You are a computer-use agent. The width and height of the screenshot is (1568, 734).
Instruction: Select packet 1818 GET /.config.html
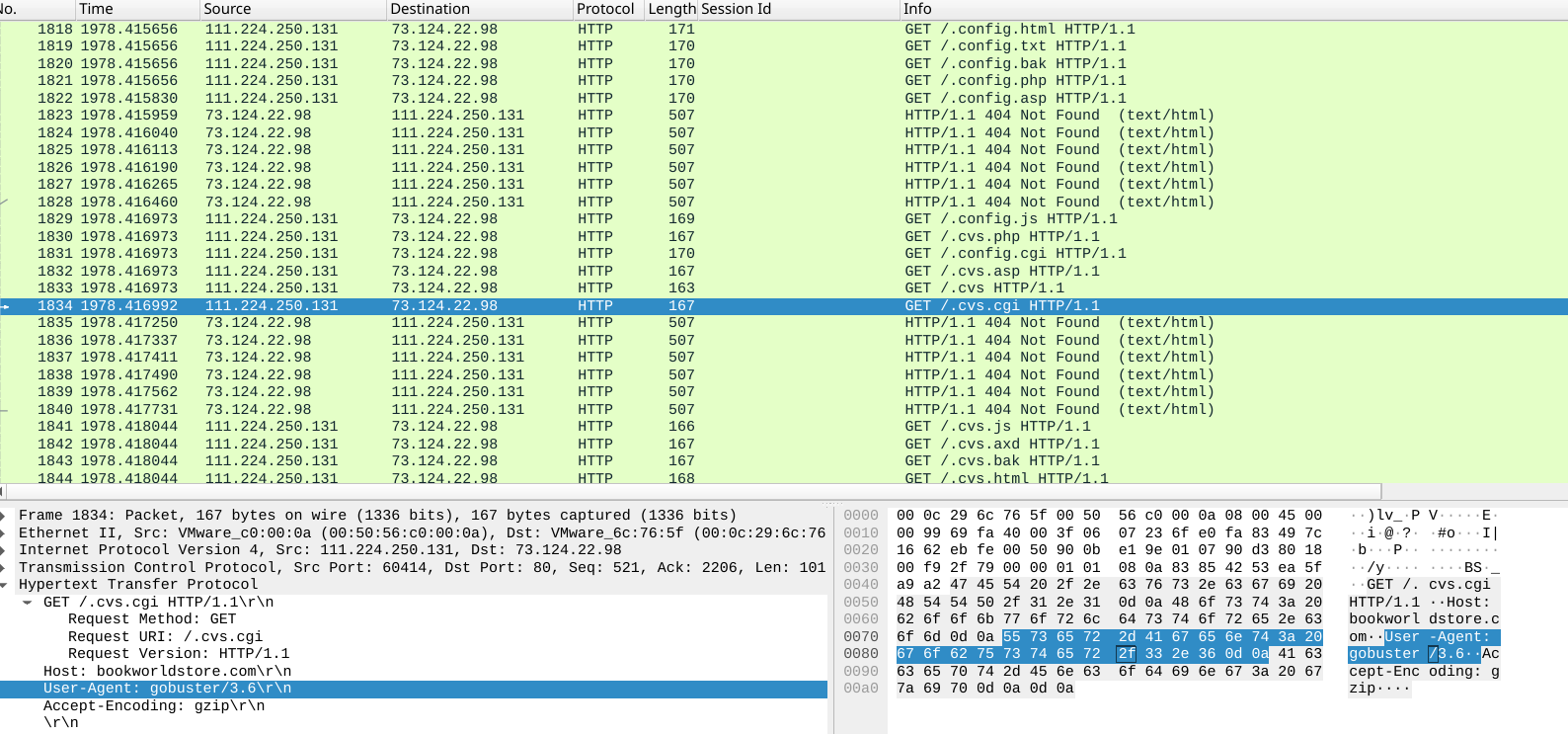(592, 30)
